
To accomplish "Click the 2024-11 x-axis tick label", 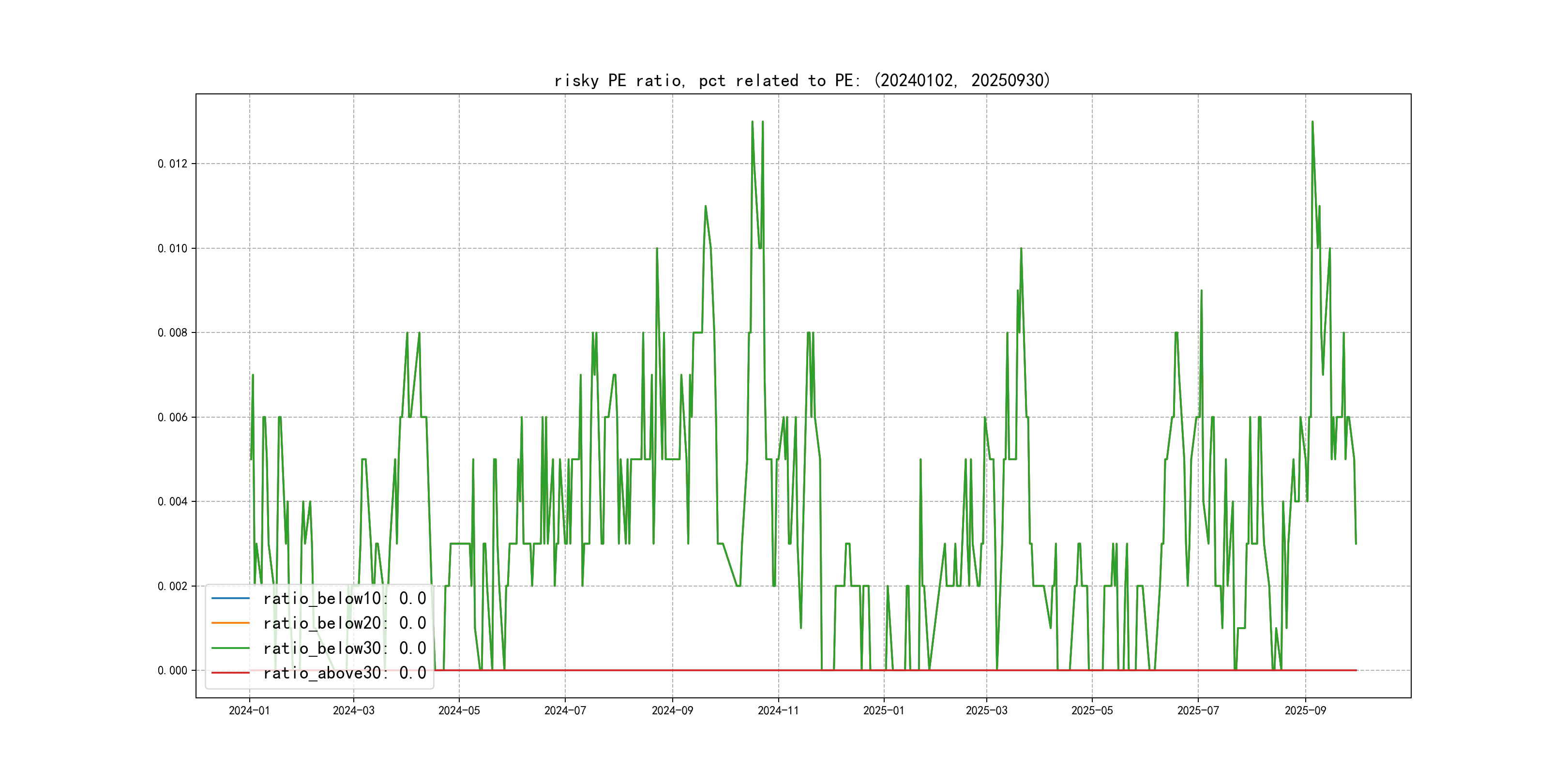I will [778, 710].
